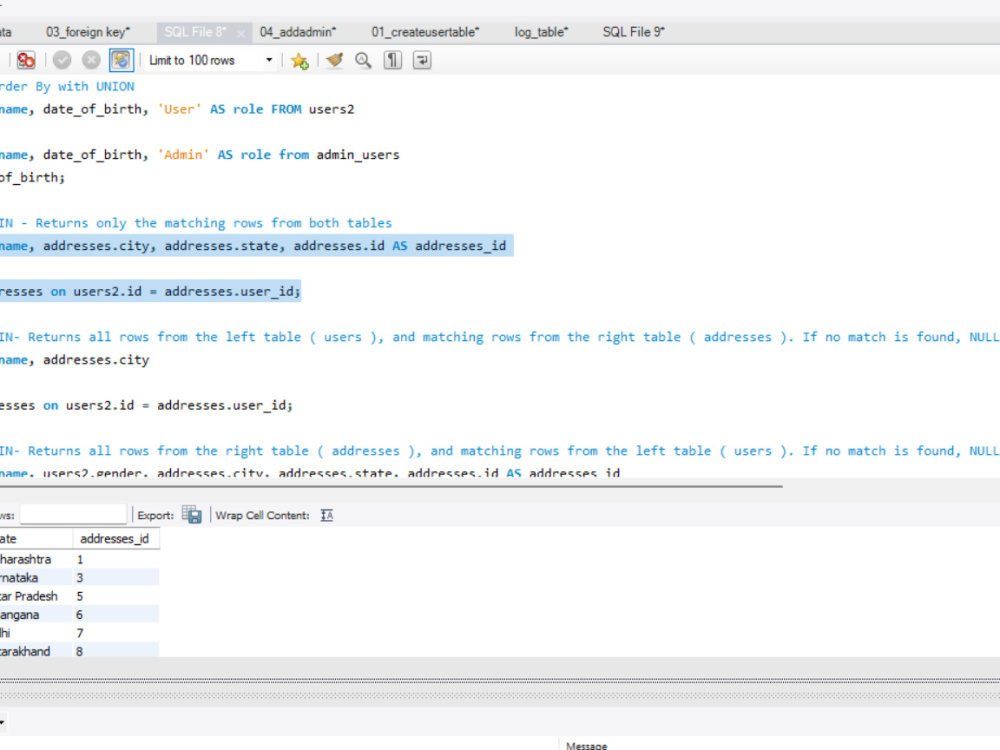1000x750 pixels.
Task: Open the magnifier find panel icon
Action: pos(364,61)
